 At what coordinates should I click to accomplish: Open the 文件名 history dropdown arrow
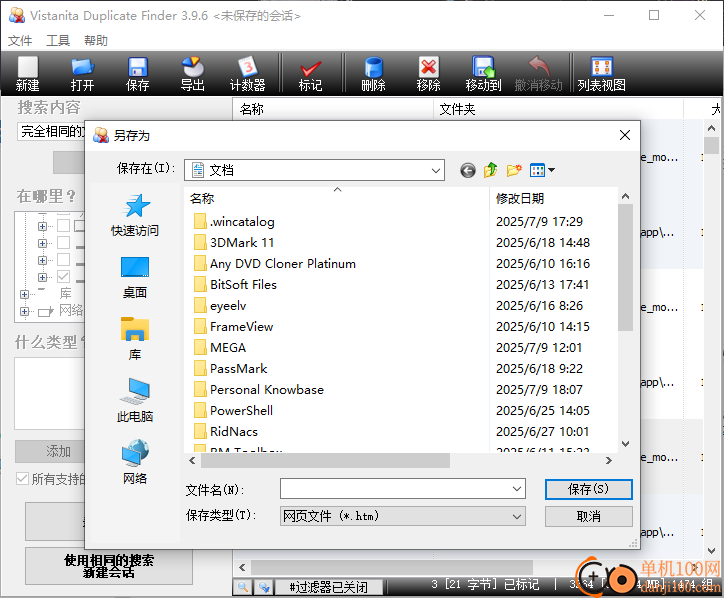(517, 489)
